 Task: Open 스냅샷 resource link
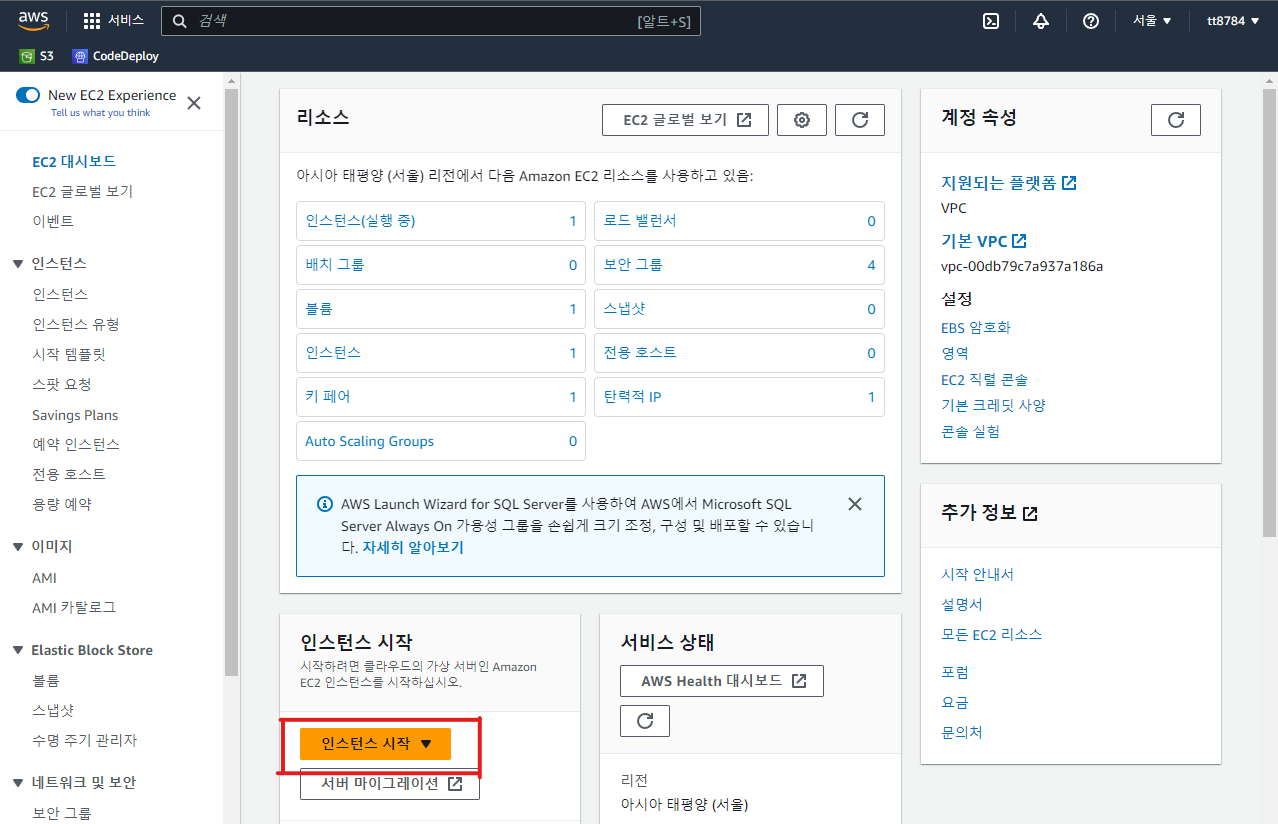point(624,309)
